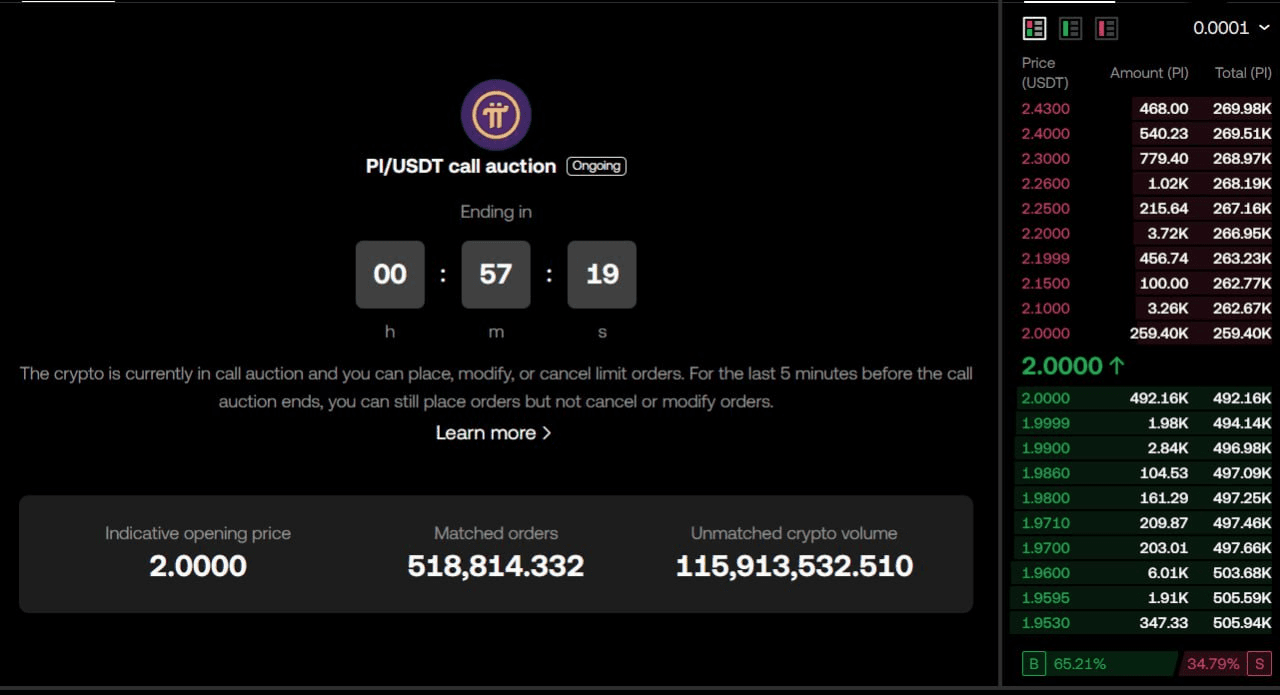The image size is (1280, 695).
Task: Click the green B buy indicator
Action: pyautogui.click(x=1034, y=663)
